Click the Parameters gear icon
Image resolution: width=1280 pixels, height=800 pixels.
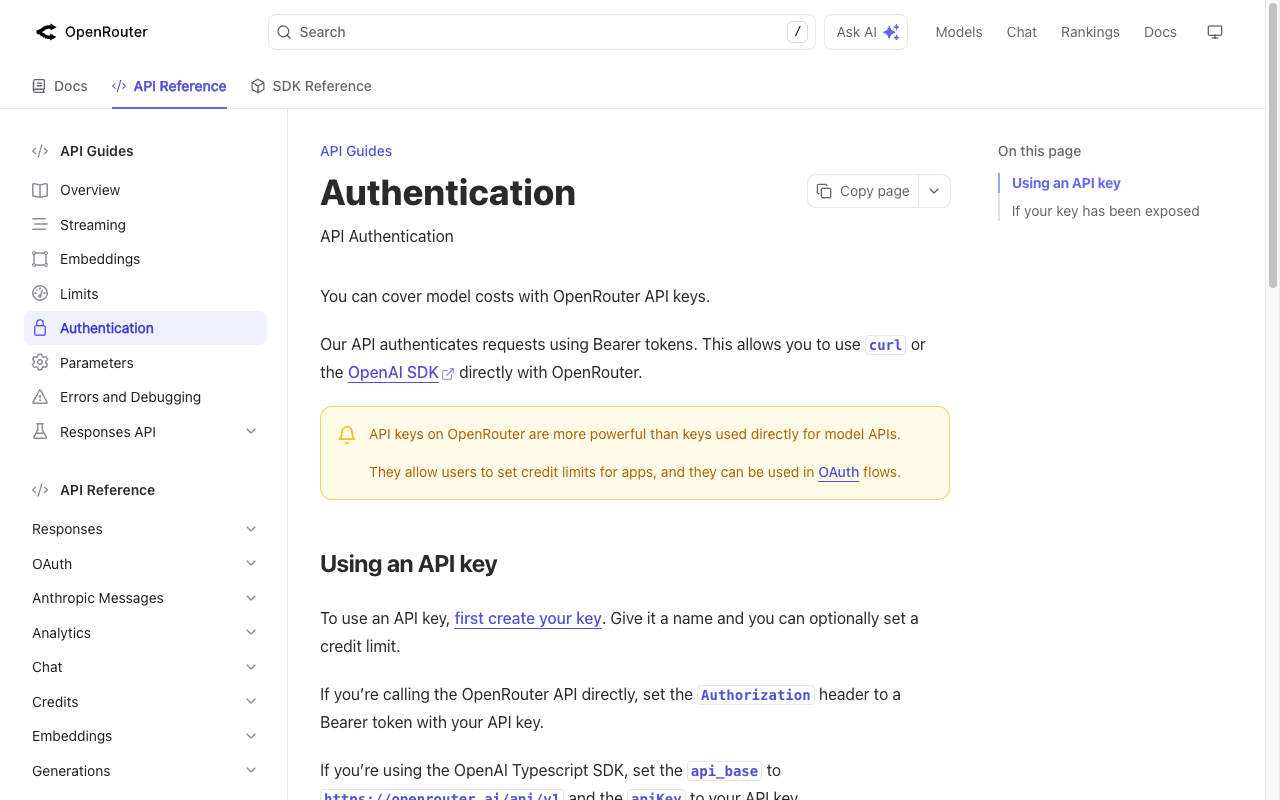click(39, 362)
